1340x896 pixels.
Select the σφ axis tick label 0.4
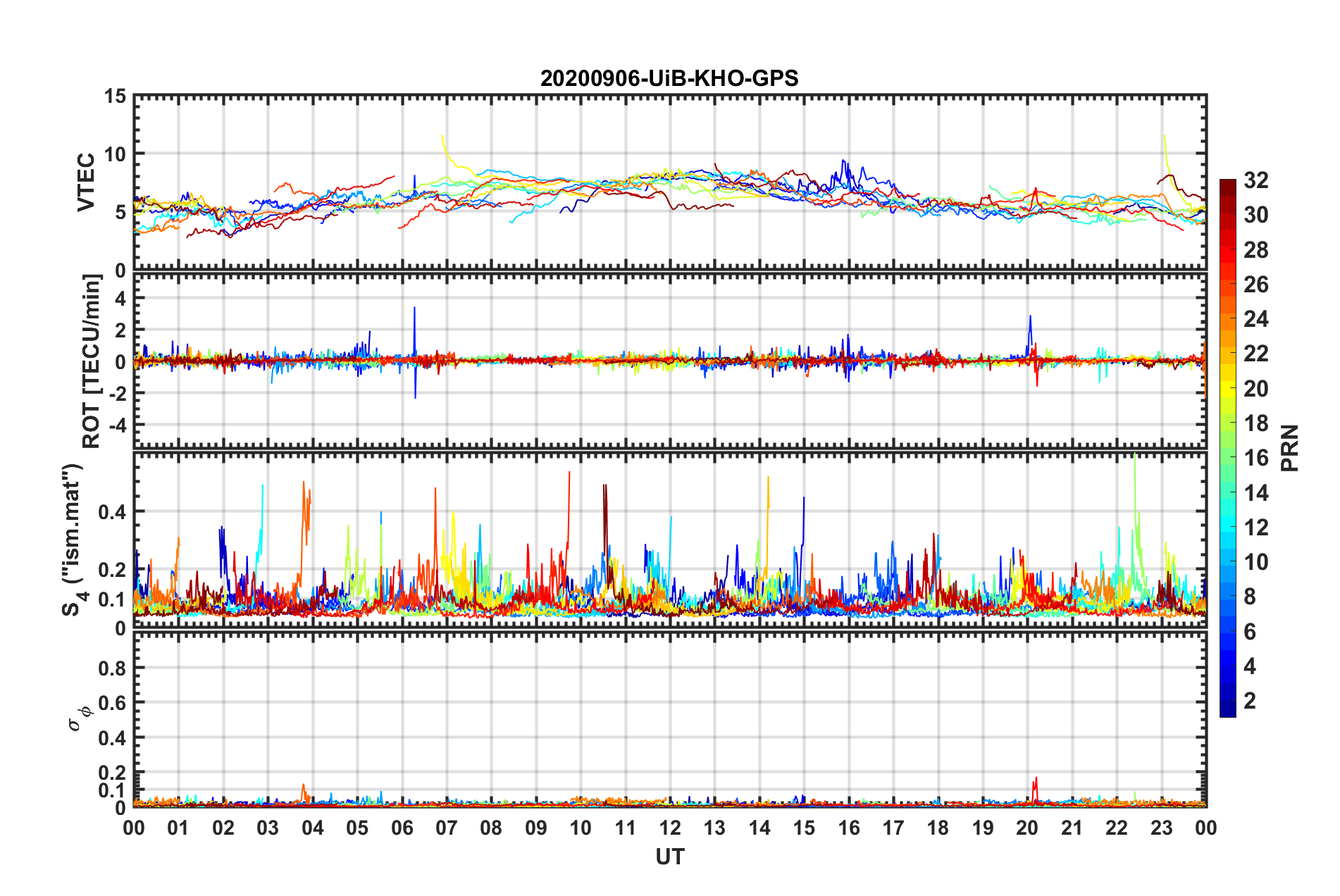(113, 738)
